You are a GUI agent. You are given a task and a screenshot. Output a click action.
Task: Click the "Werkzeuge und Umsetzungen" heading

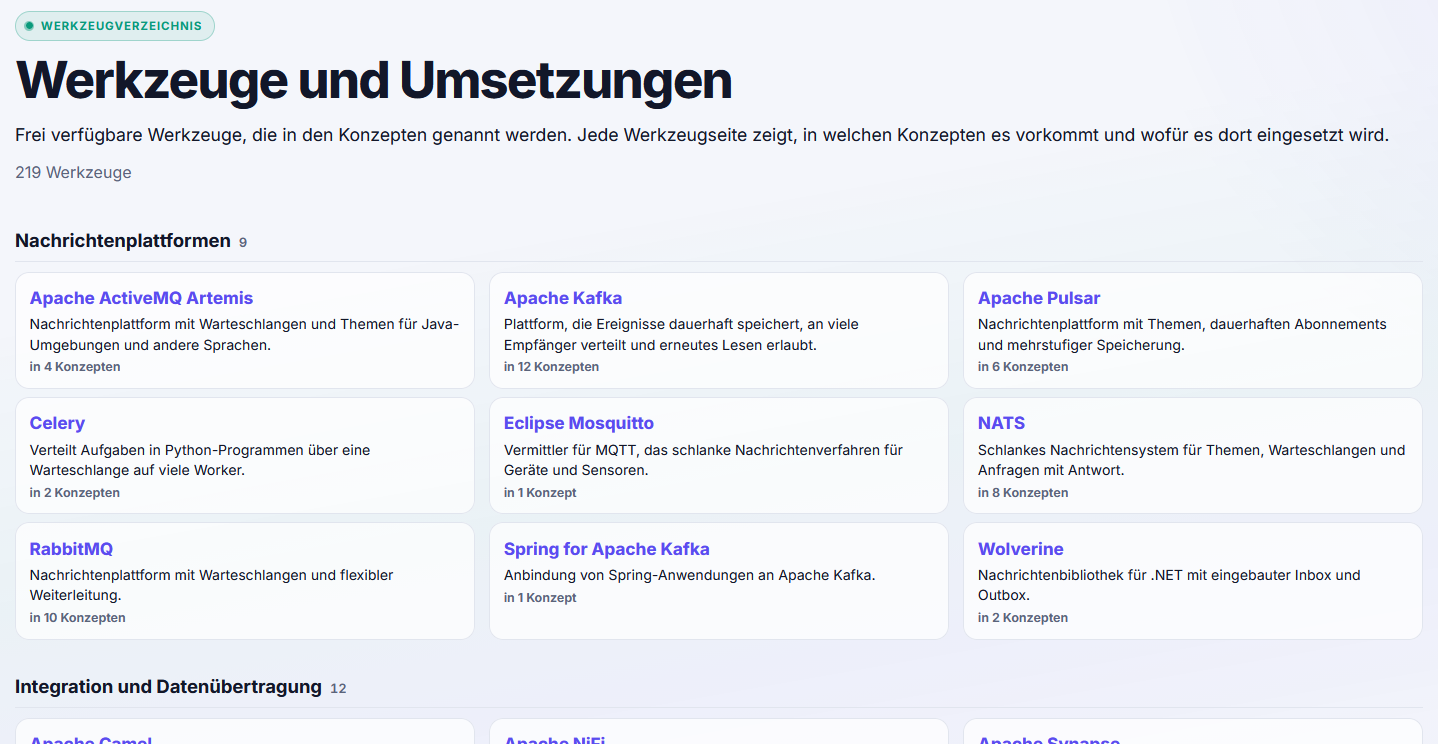[x=374, y=80]
